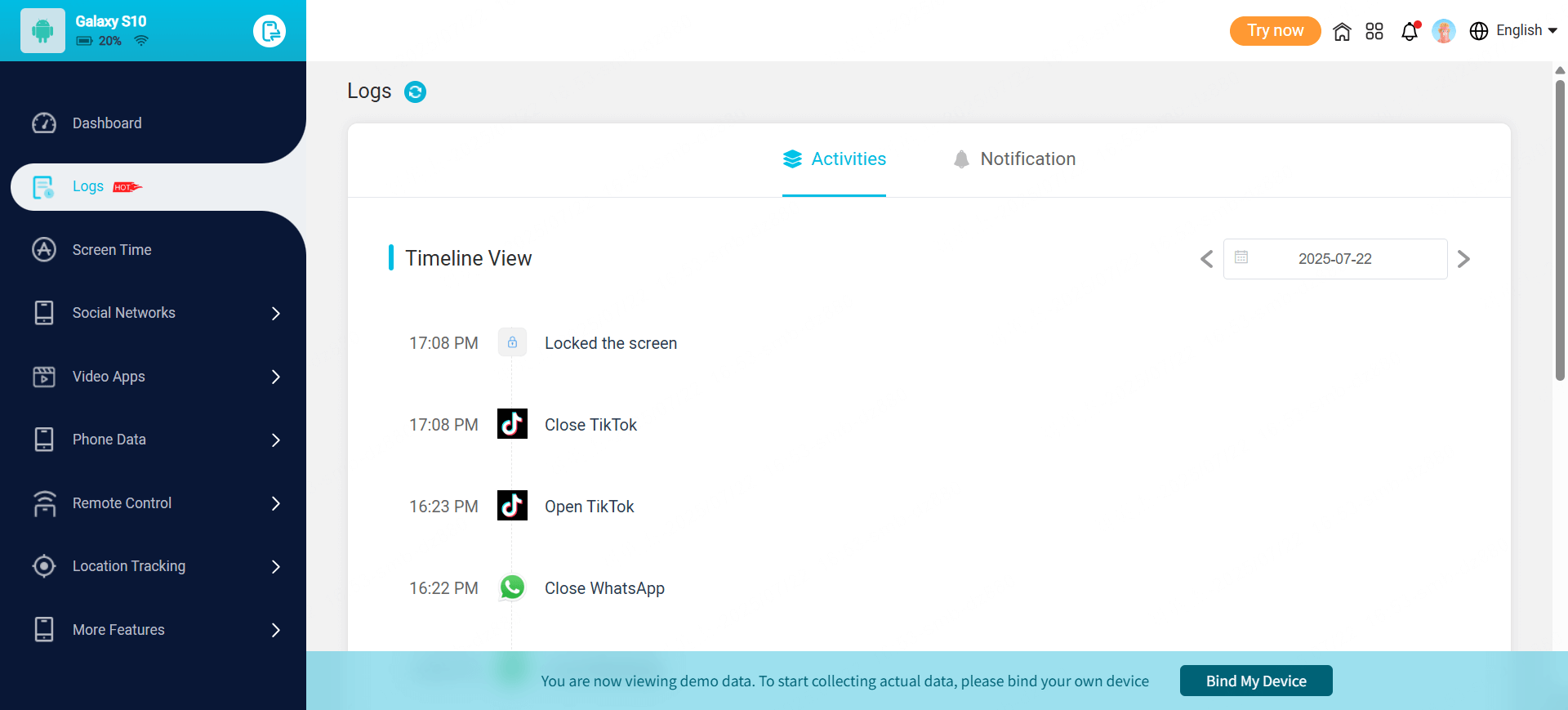Click the 16:22 PM timestamp
The height and width of the screenshot is (710, 1568).
click(x=443, y=588)
